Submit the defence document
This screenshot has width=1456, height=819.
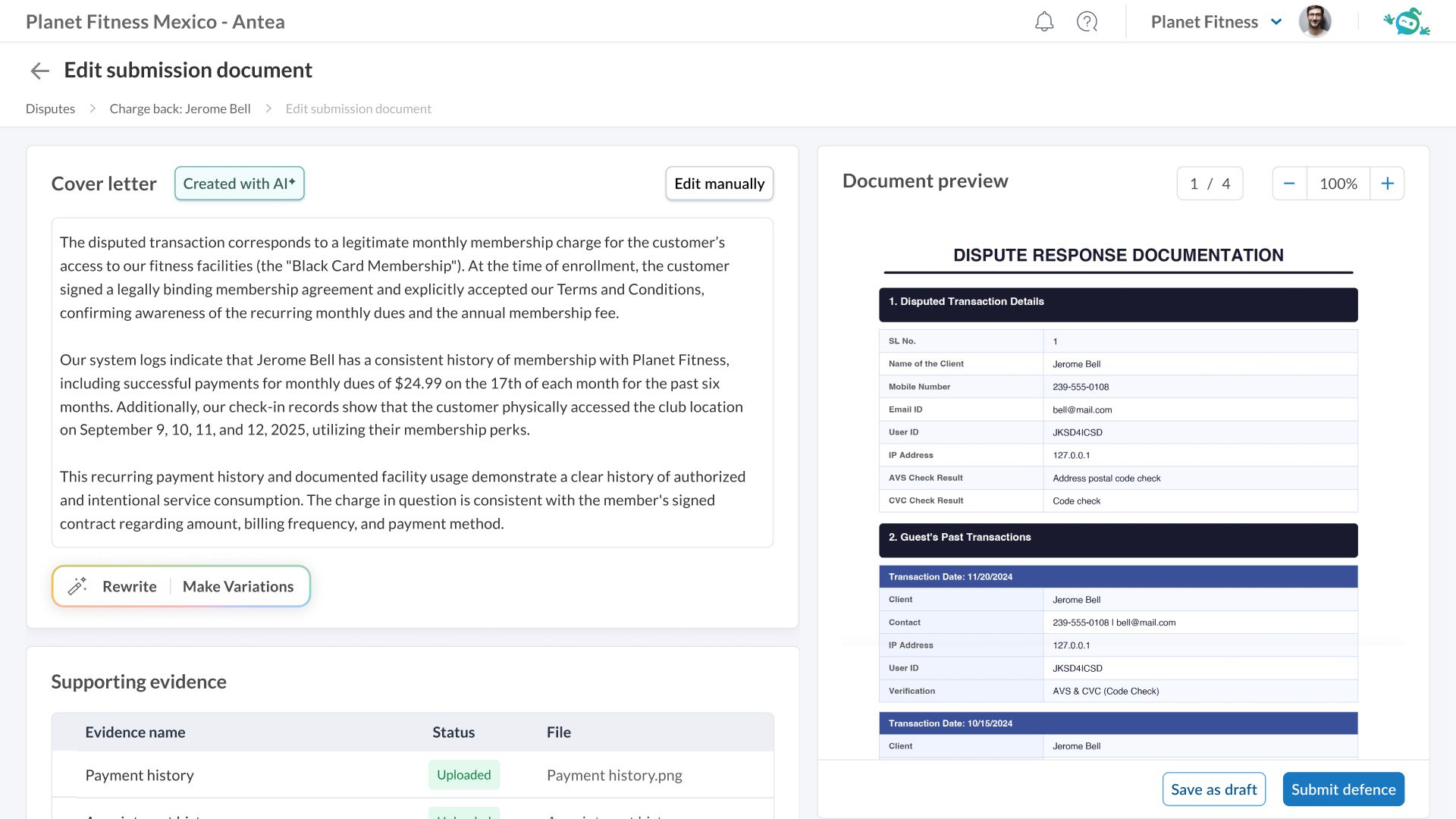tap(1343, 789)
